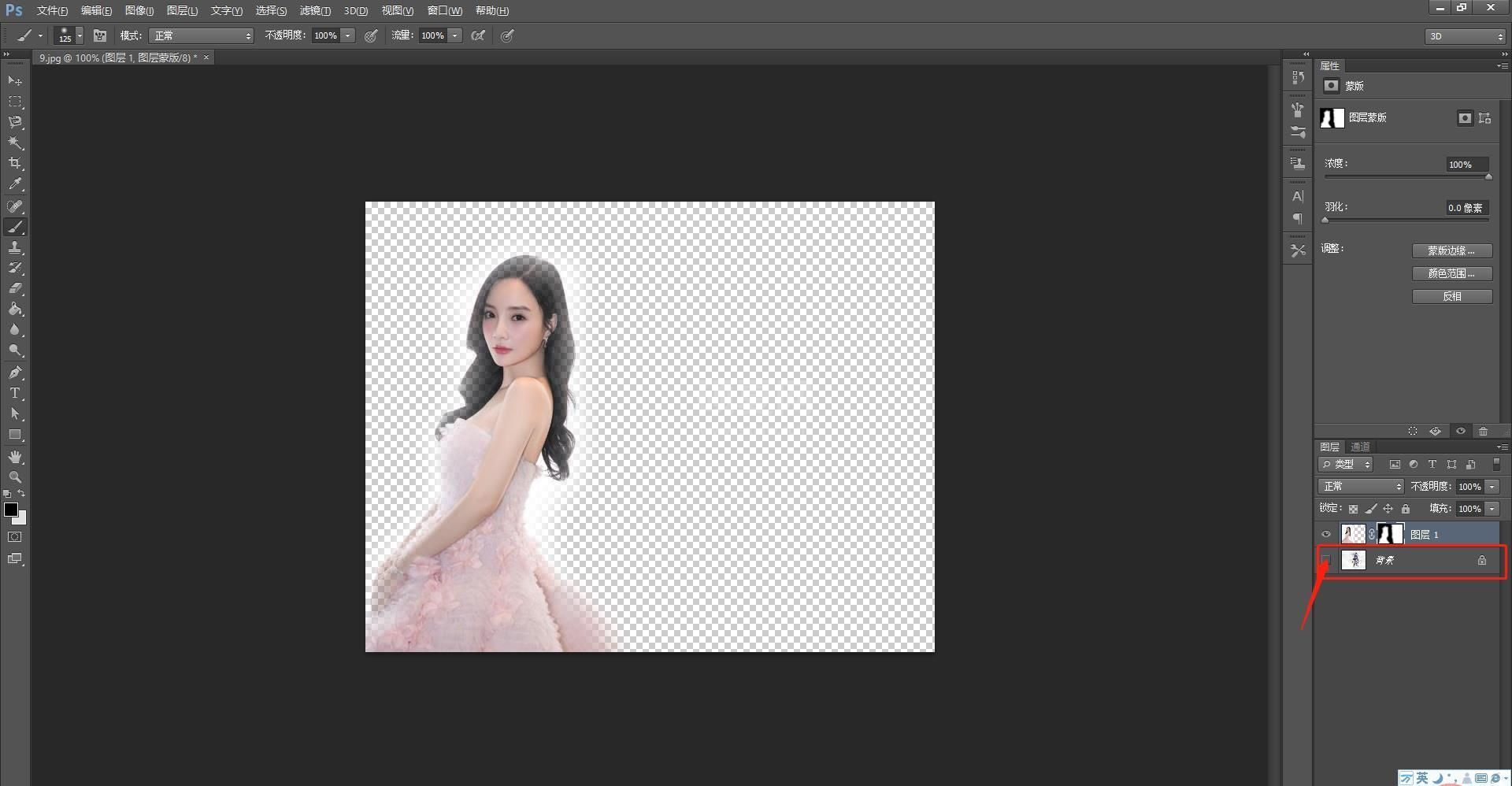This screenshot has width=1512, height=786.
Task: Add vector mask icon in Properties
Action: (x=1485, y=118)
